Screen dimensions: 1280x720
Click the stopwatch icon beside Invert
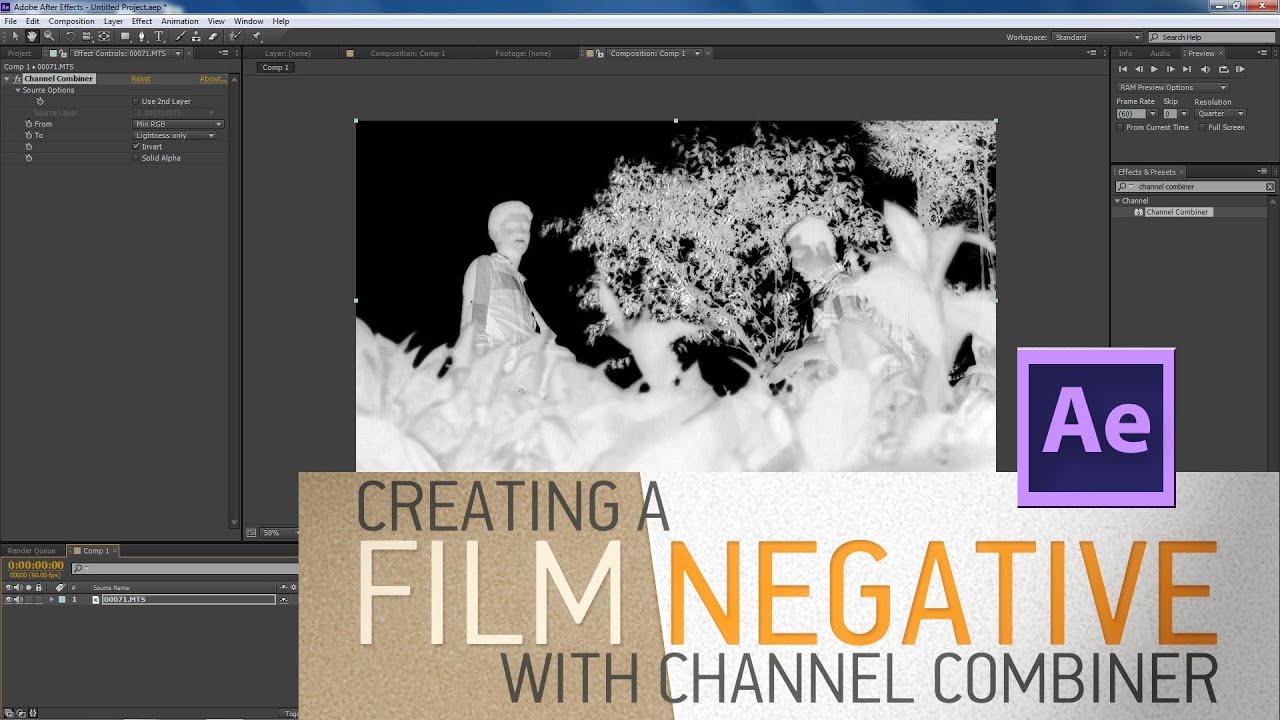point(29,147)
